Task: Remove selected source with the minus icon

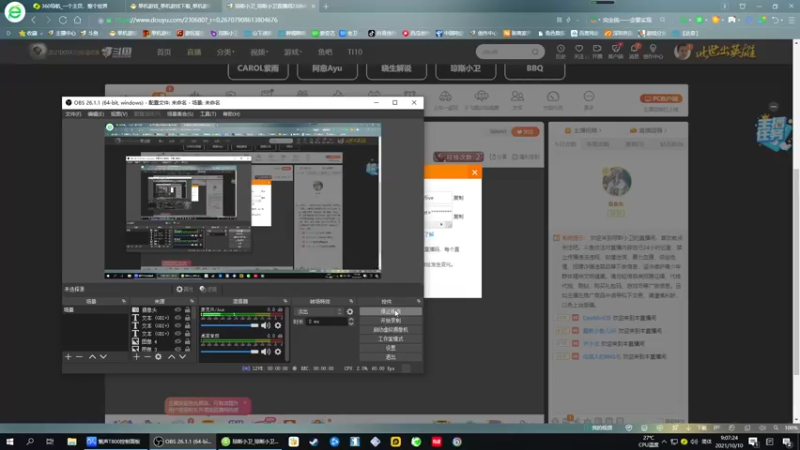Action: tap(147, 357)
